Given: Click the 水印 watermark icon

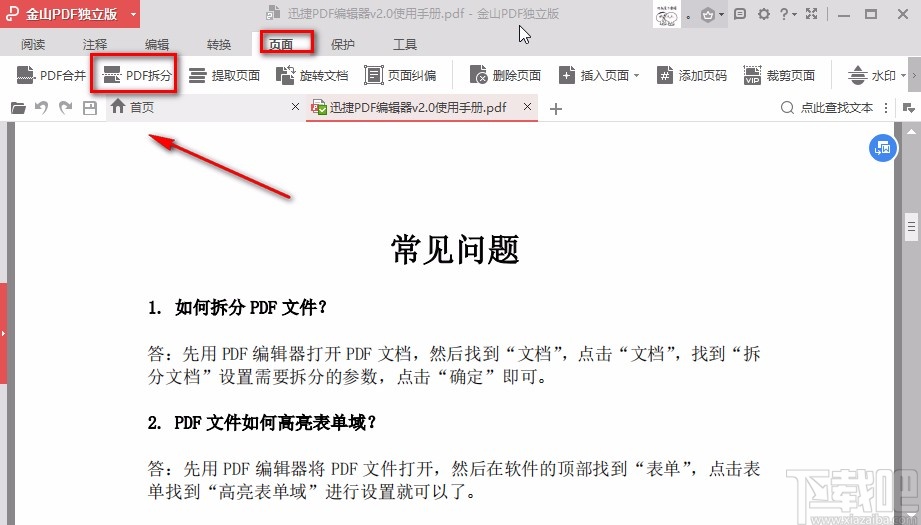Looking at the screenshot, I should (858, 75).
